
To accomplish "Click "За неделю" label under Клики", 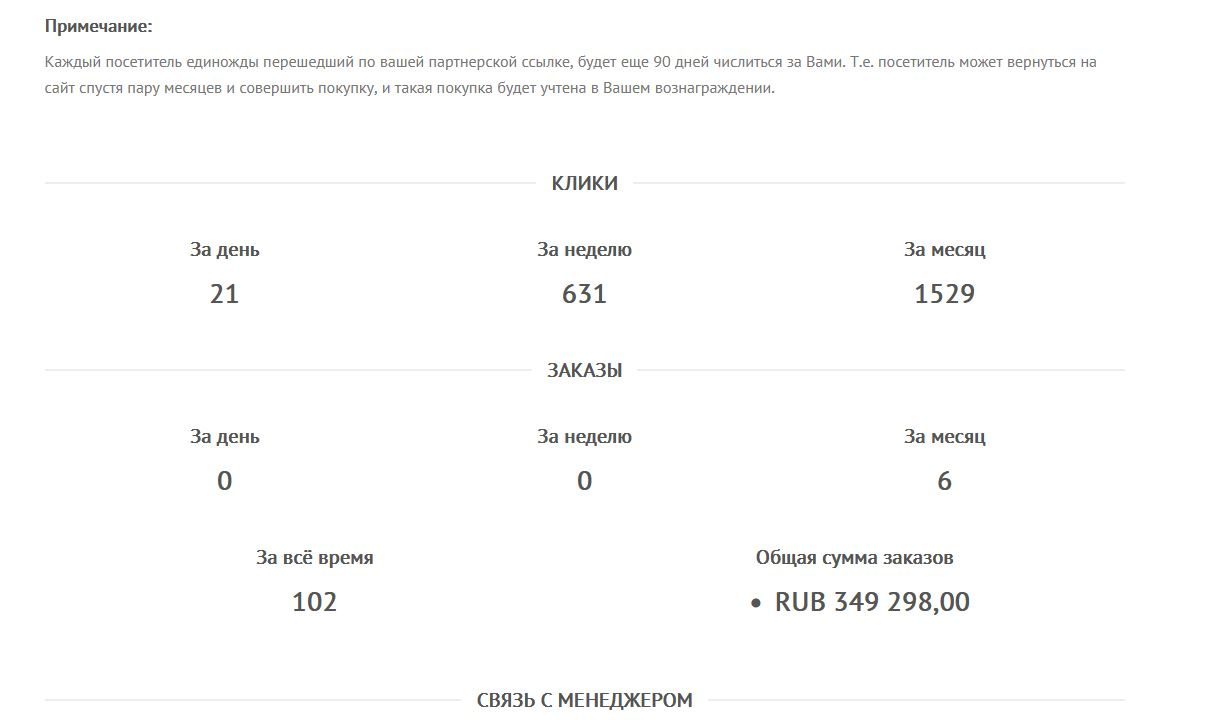I will coord(584,250).
